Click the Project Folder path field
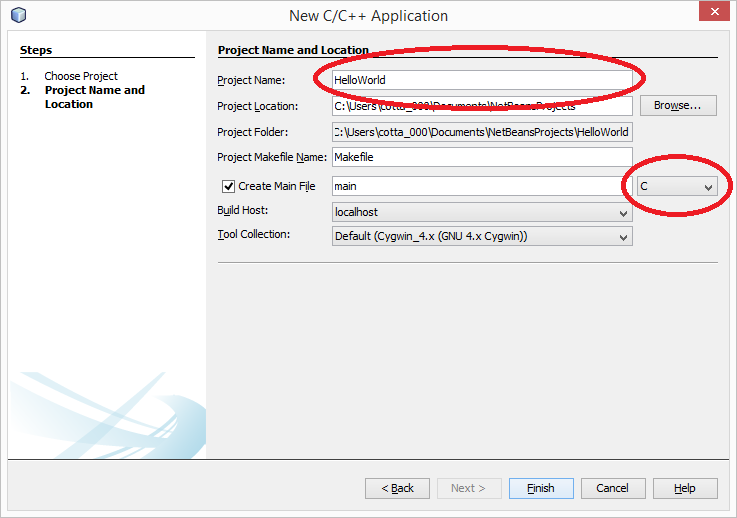The height and width of the screenshot is (518, 737). [482, 132]
